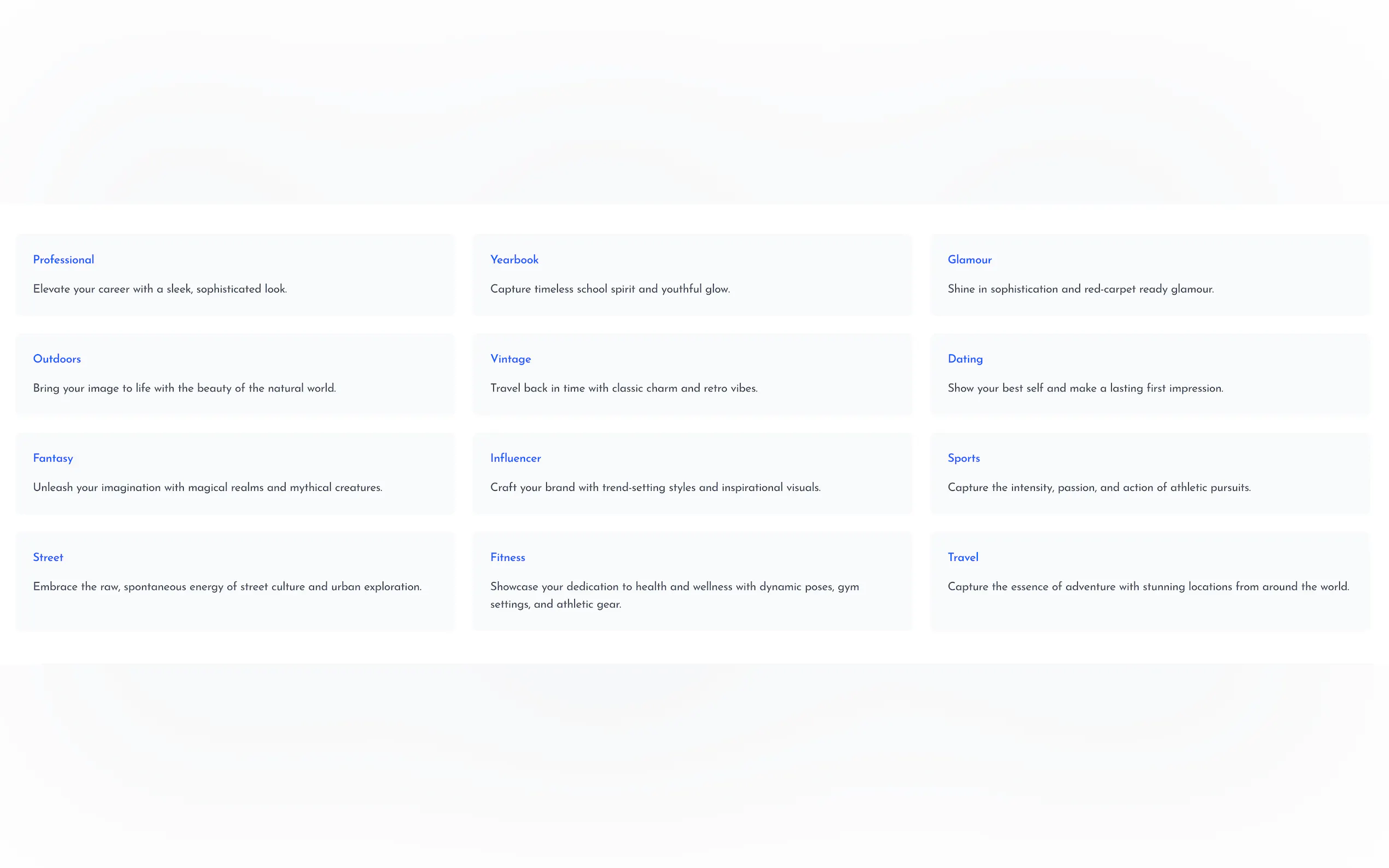Click the 'Capture timeless school spirit' description
Viewport: 1389px width, 868px height.
pos(610,289)
